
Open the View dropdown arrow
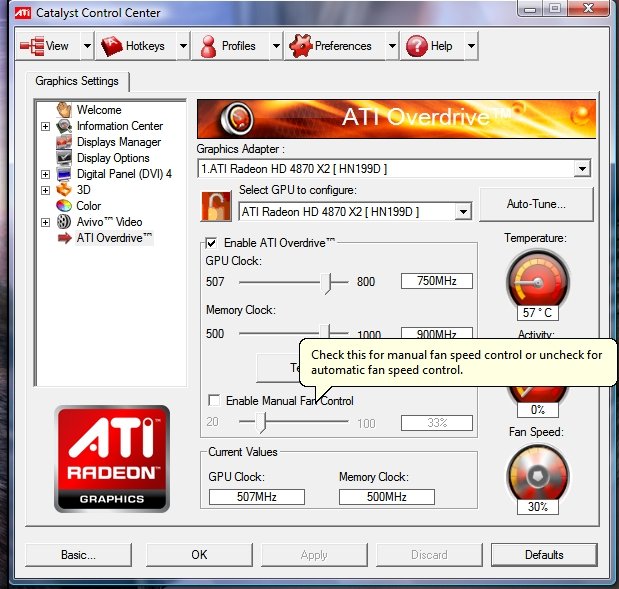pyautogui.click(x=87, y=46)
